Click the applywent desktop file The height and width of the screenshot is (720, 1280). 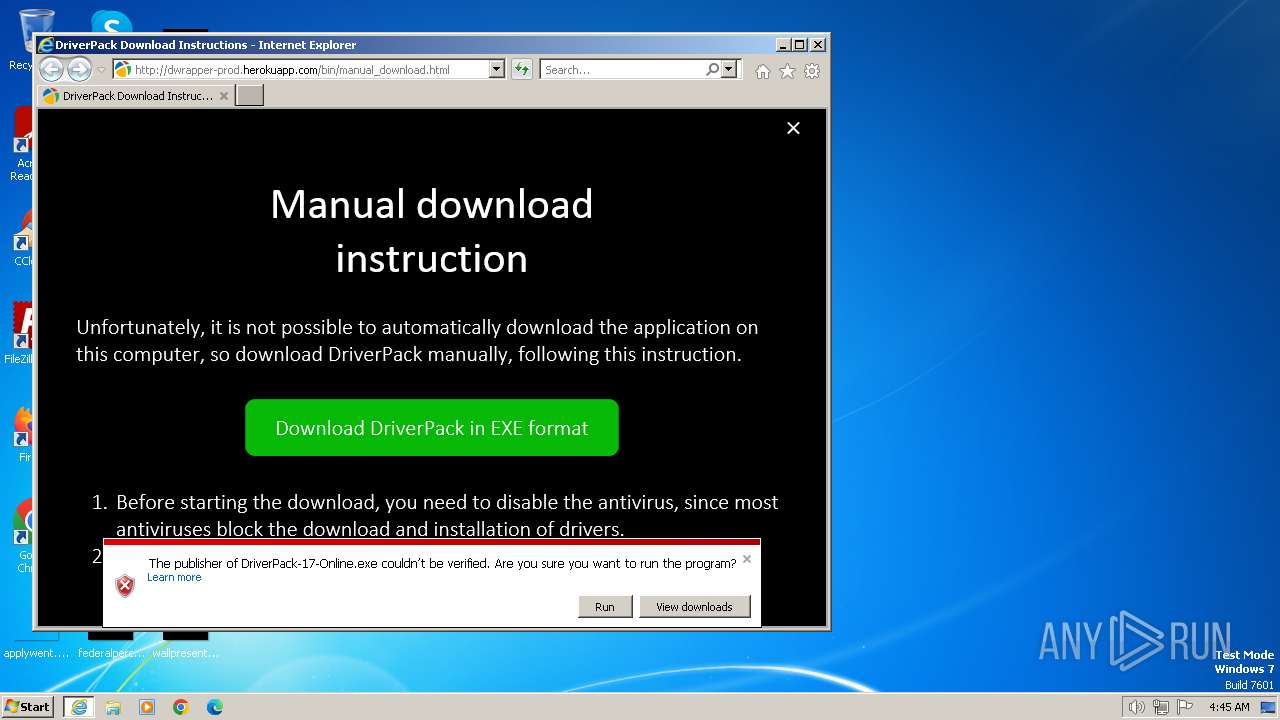36,645
